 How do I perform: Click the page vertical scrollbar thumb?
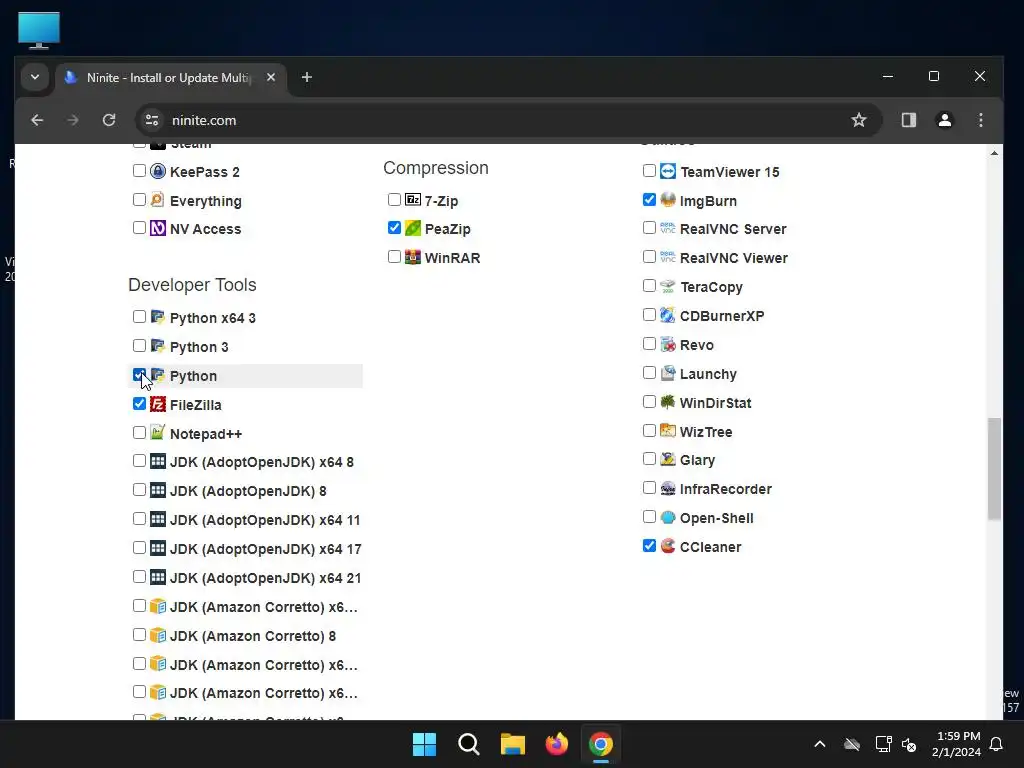point(994,468)
